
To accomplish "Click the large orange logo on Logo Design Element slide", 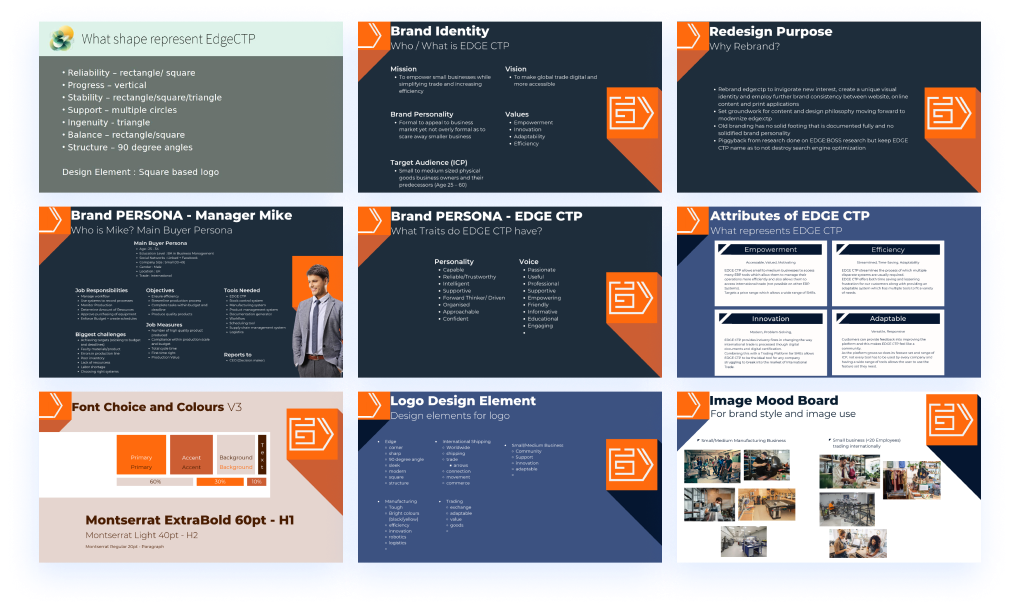I will (x=632, y=465).
